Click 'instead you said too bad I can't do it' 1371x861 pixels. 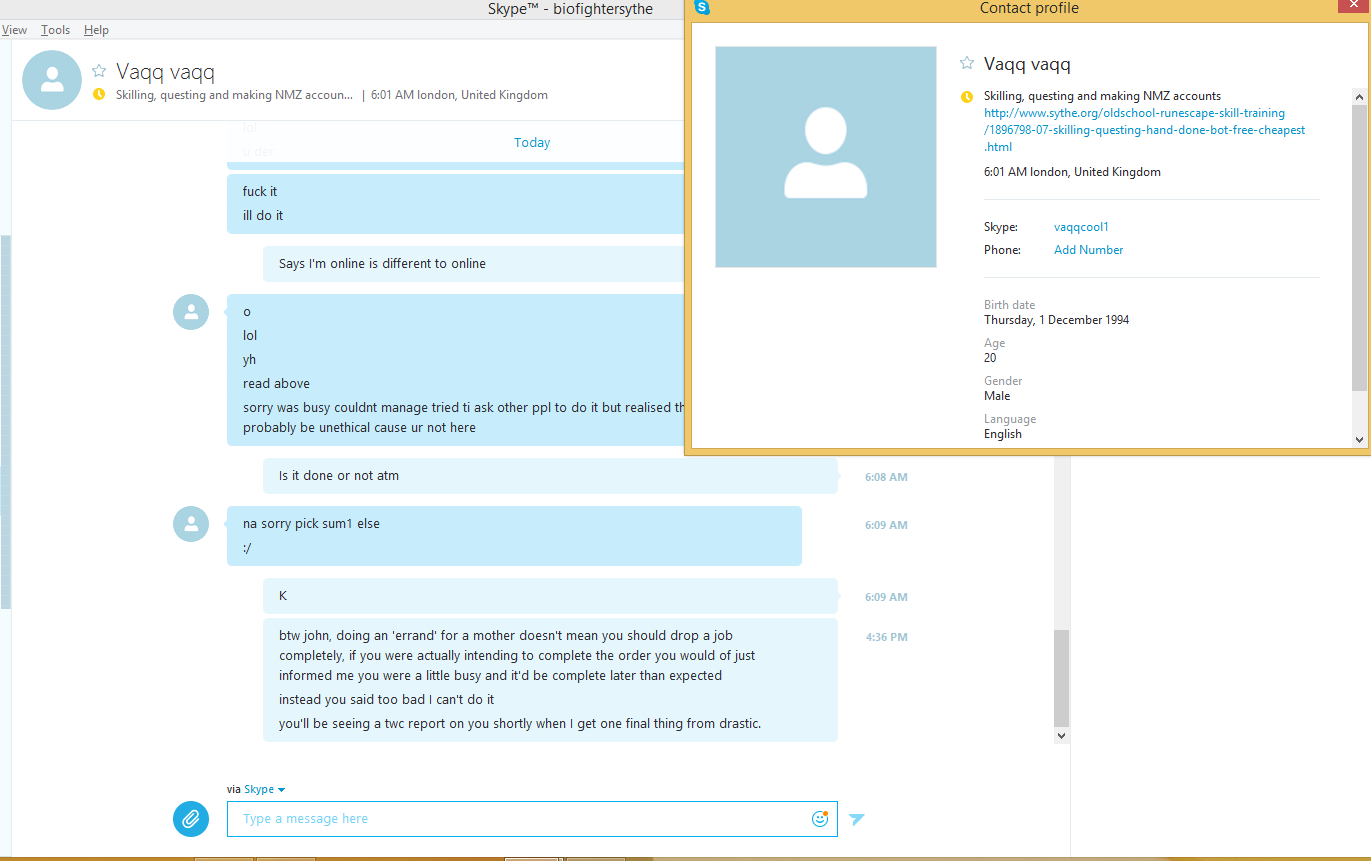387,700
